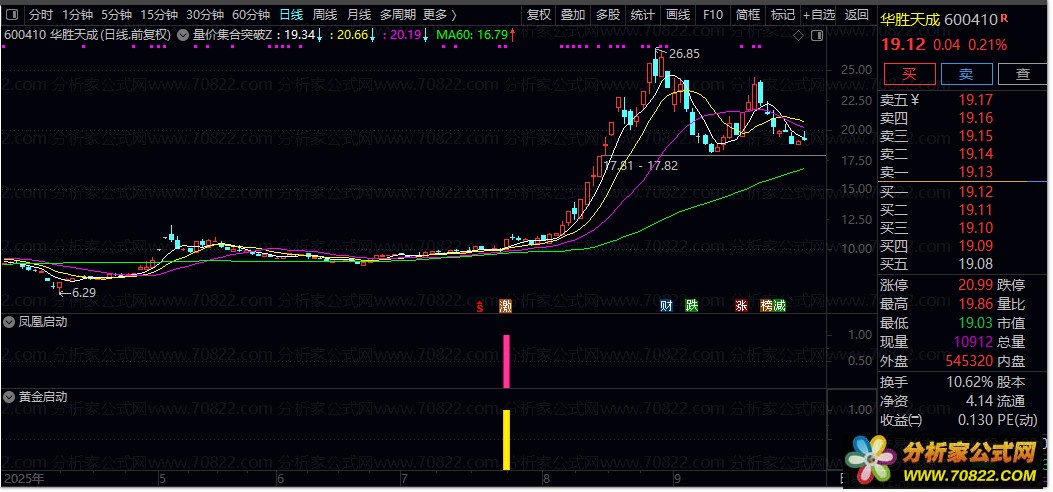
Task: Click the 查 query button
Action: click(x=1023, y=74)
